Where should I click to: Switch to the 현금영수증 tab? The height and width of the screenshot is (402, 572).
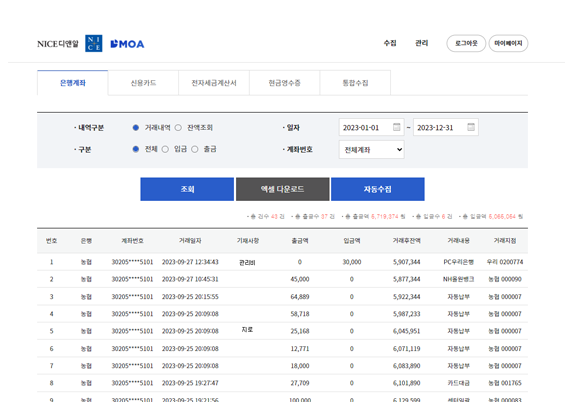[x=285, y=83]
